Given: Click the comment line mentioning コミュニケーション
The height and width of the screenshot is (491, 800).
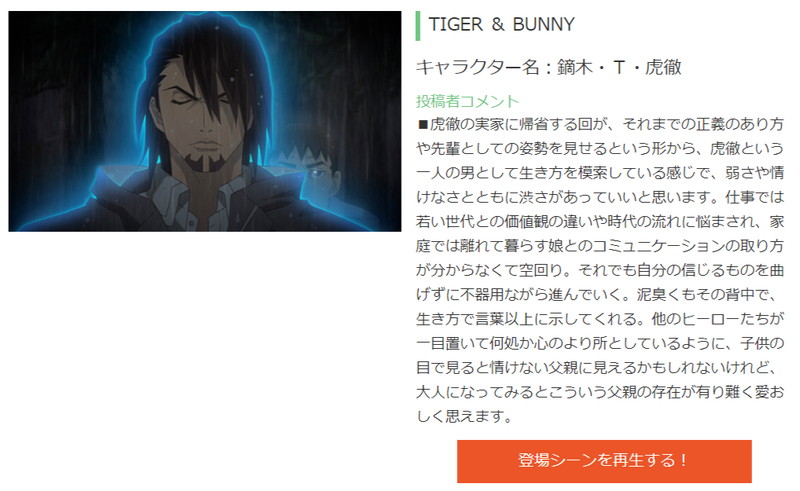Looking at the screenshot, I should click(600, 246).
